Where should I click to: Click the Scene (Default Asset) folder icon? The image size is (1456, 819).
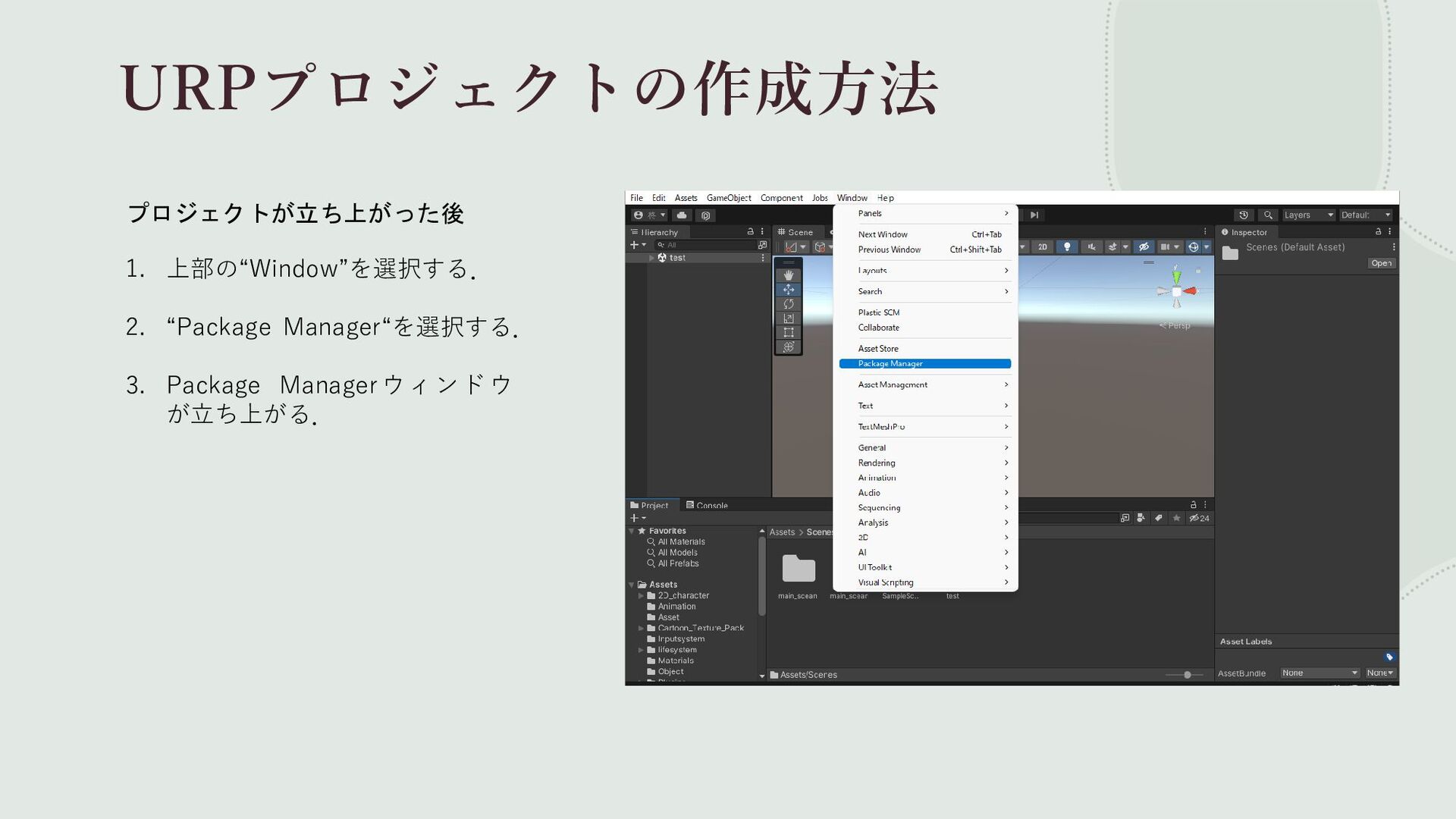point(1230,253)
